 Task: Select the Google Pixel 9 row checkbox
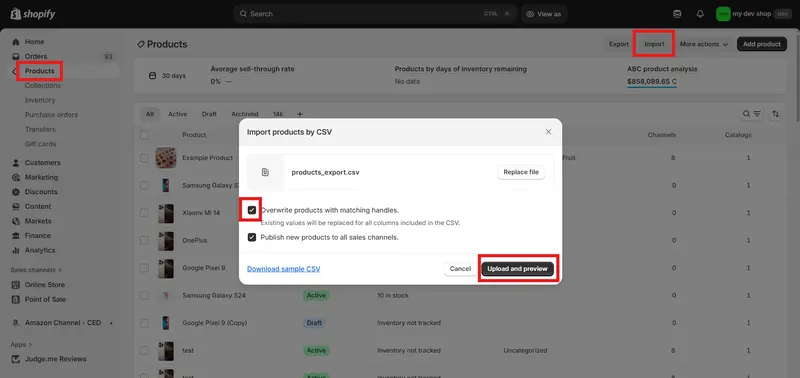pos(144,268)
